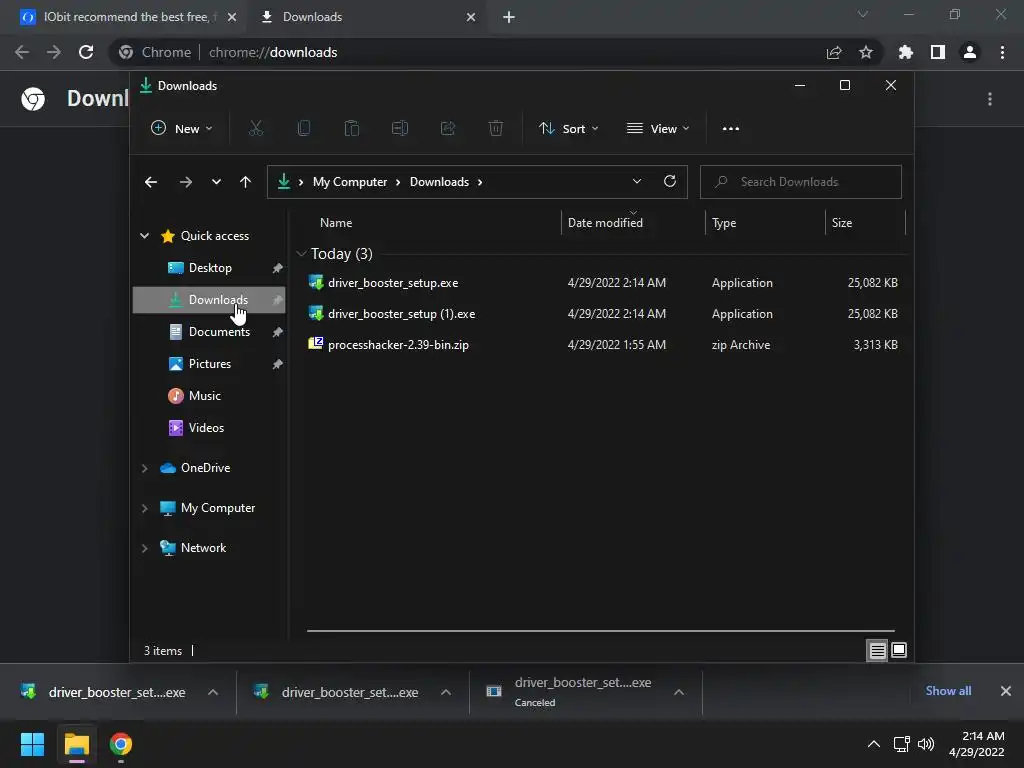Screen dimensions: 1024x768
Task: Click the Share icon in Explorer toolbar
Action: [x=448, y=129]
